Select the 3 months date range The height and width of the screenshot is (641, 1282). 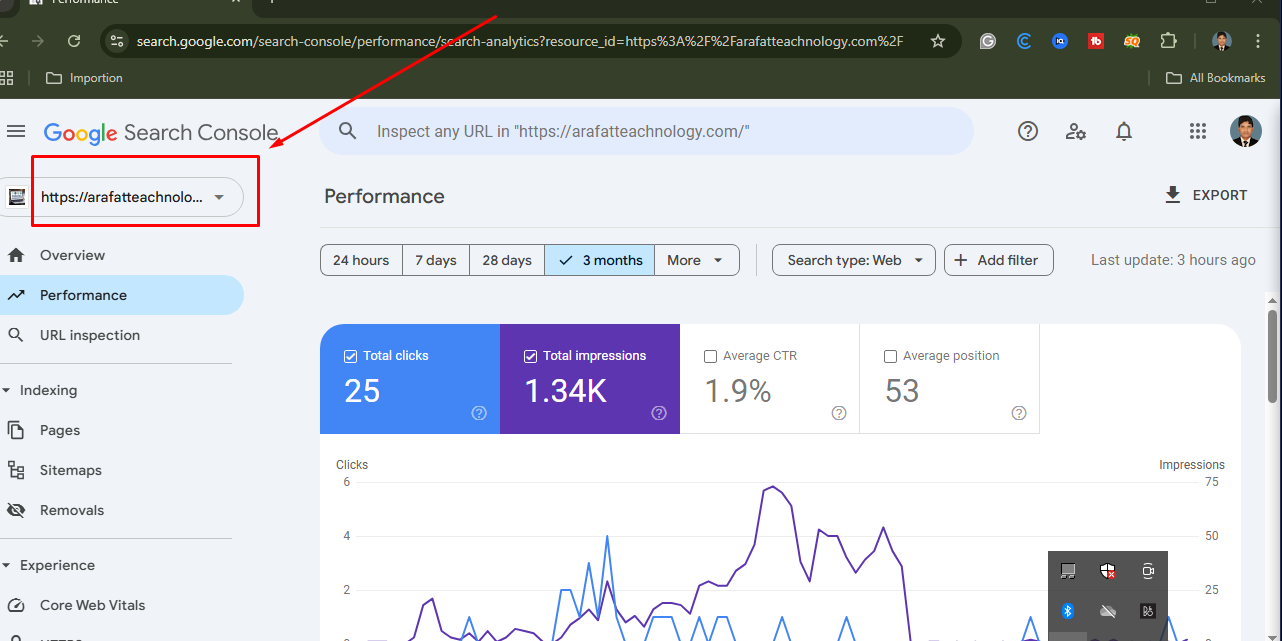click(x=600, y=260)
